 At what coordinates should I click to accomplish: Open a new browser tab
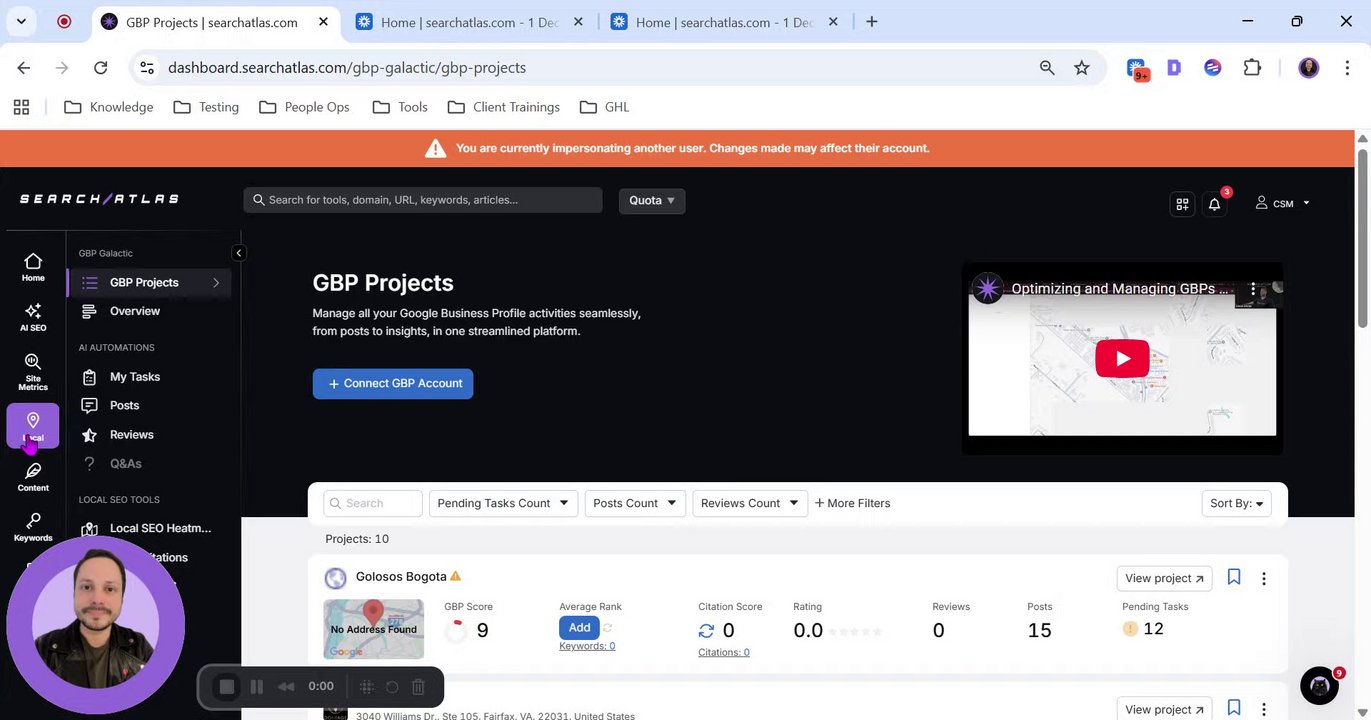tap(871, 21)
